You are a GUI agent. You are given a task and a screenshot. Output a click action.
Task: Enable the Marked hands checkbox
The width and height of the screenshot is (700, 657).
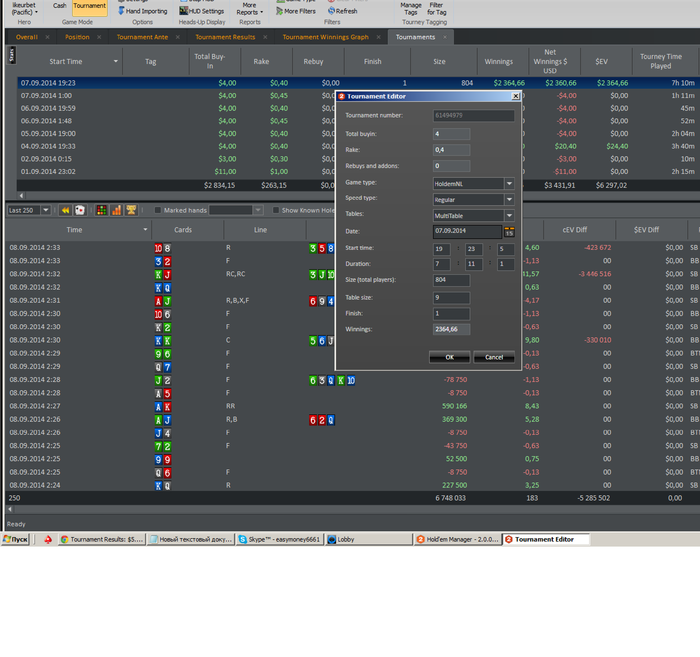[157, 211]
